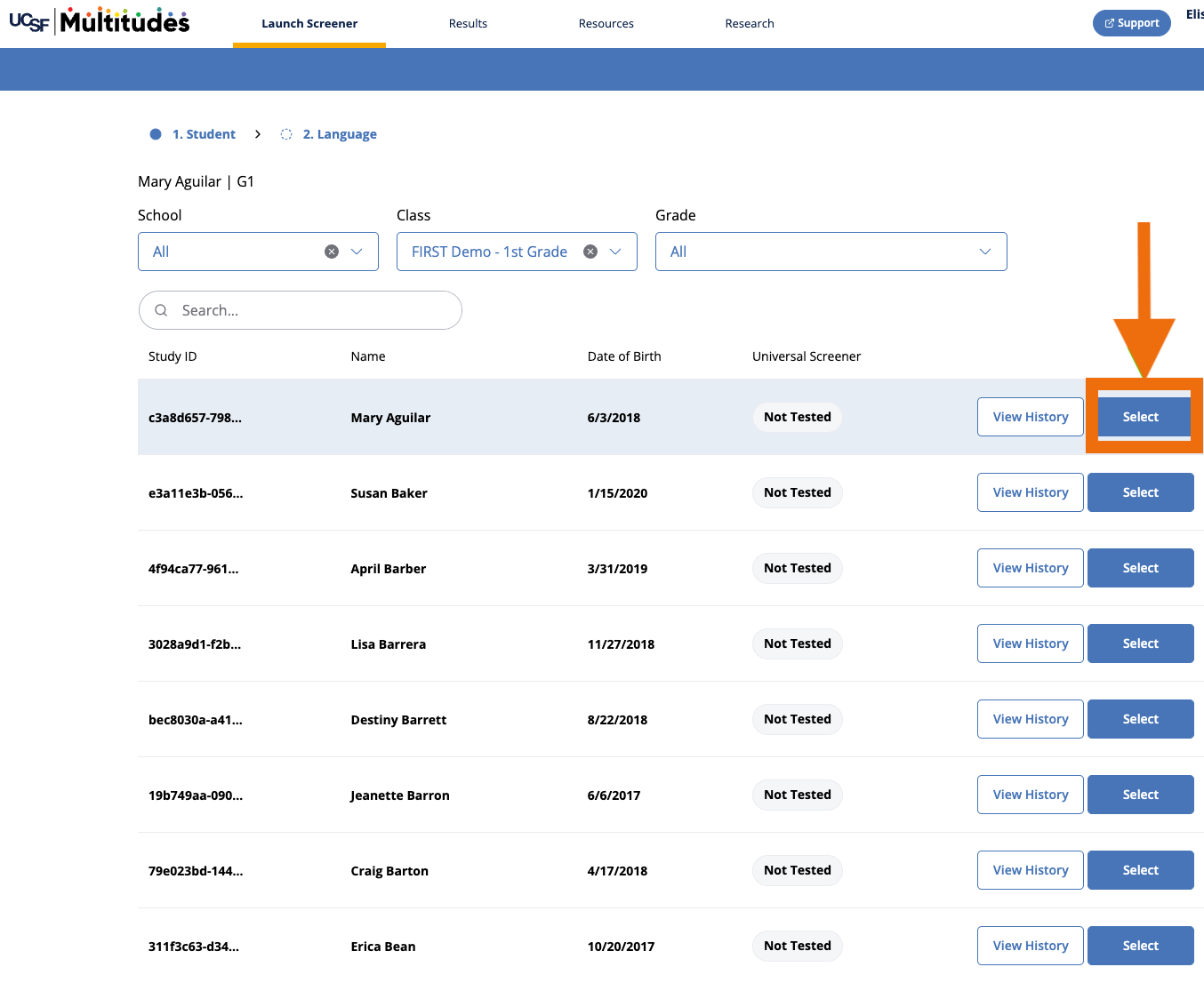
Task: Select student Jeanette Barron
Action: point(1141,795)
